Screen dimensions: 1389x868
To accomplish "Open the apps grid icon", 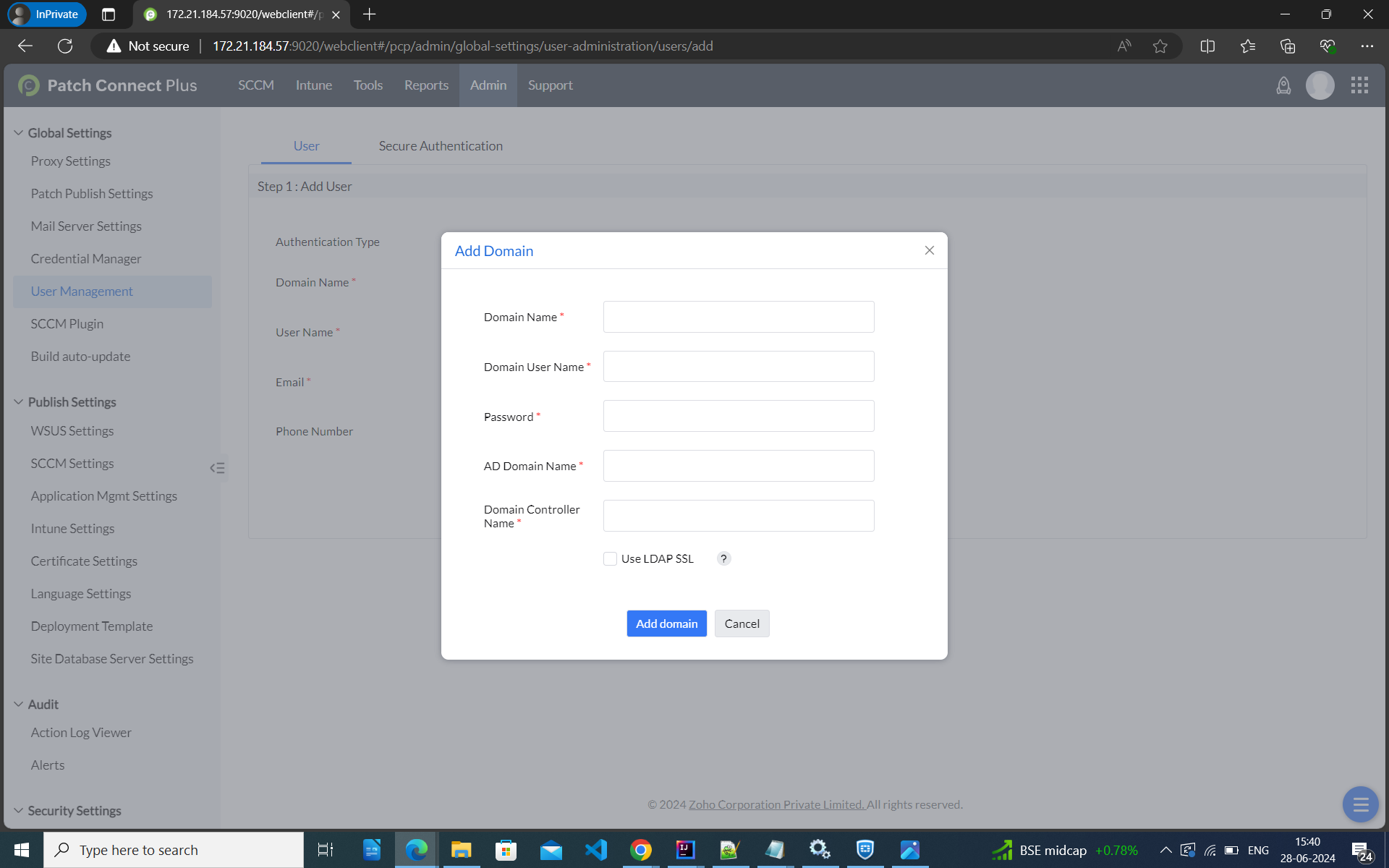I will click(1359, 85).
